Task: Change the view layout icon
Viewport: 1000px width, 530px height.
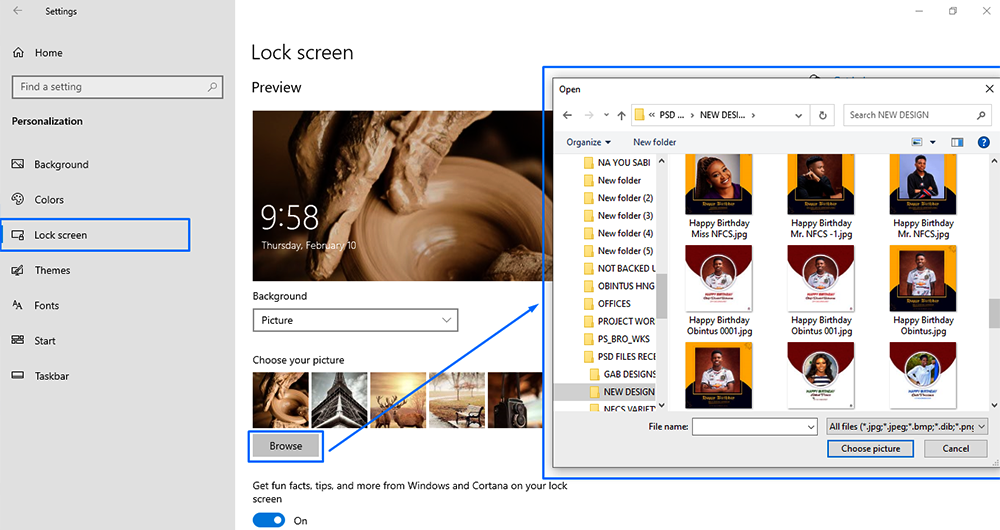Action: pyautogui.click(x=917, y=142)
